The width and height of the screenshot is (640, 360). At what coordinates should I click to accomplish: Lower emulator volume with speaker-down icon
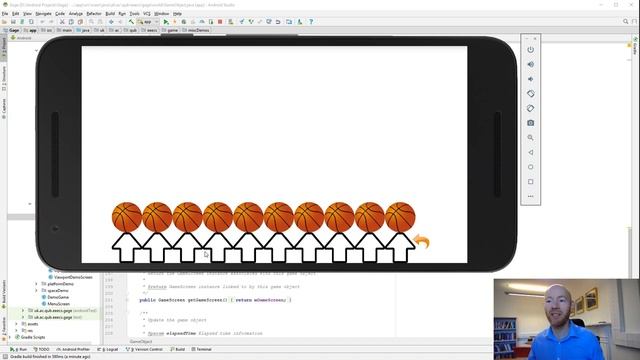tap(530, 79)
